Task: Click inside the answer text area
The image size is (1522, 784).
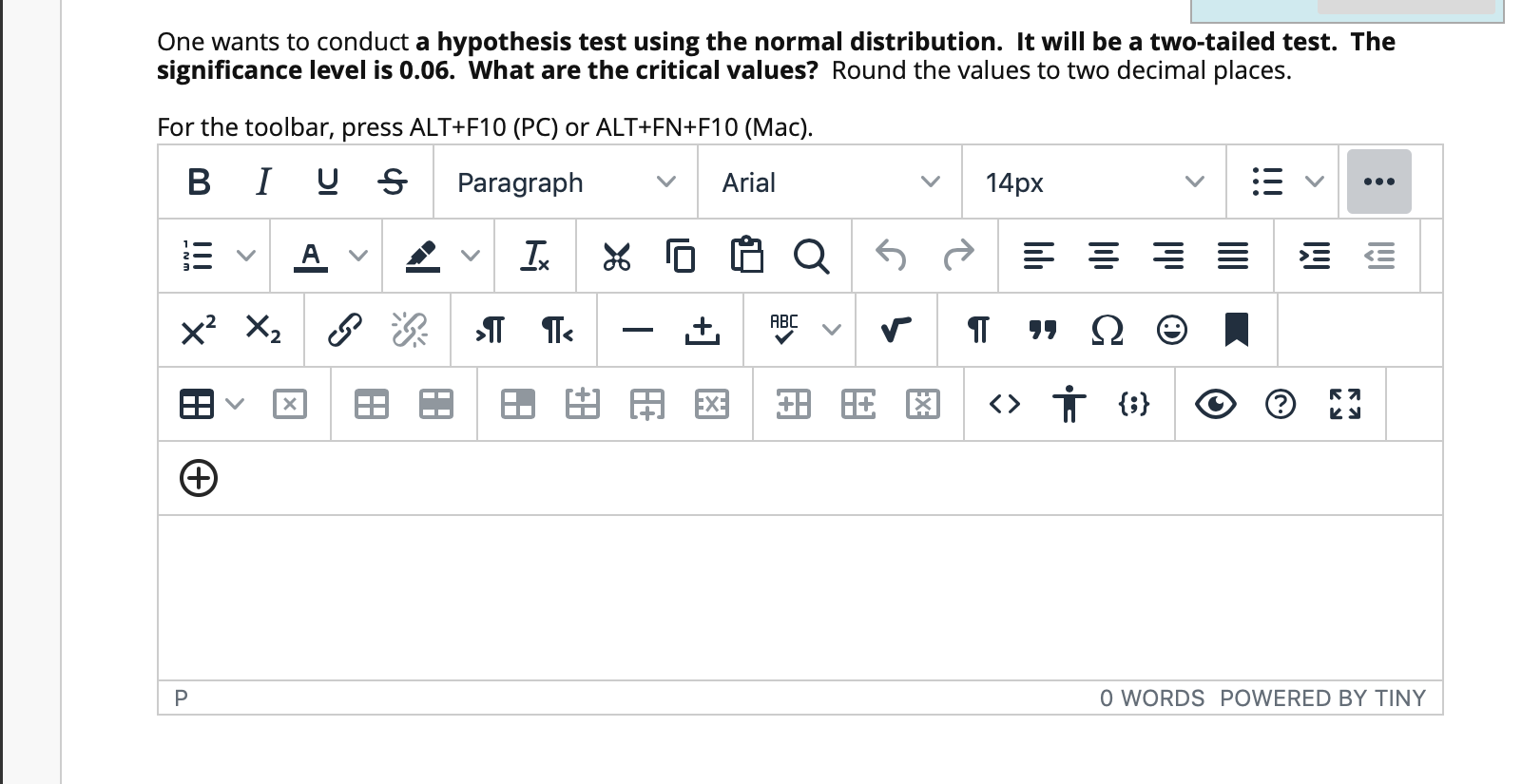Action: click(x=800, y=598)
